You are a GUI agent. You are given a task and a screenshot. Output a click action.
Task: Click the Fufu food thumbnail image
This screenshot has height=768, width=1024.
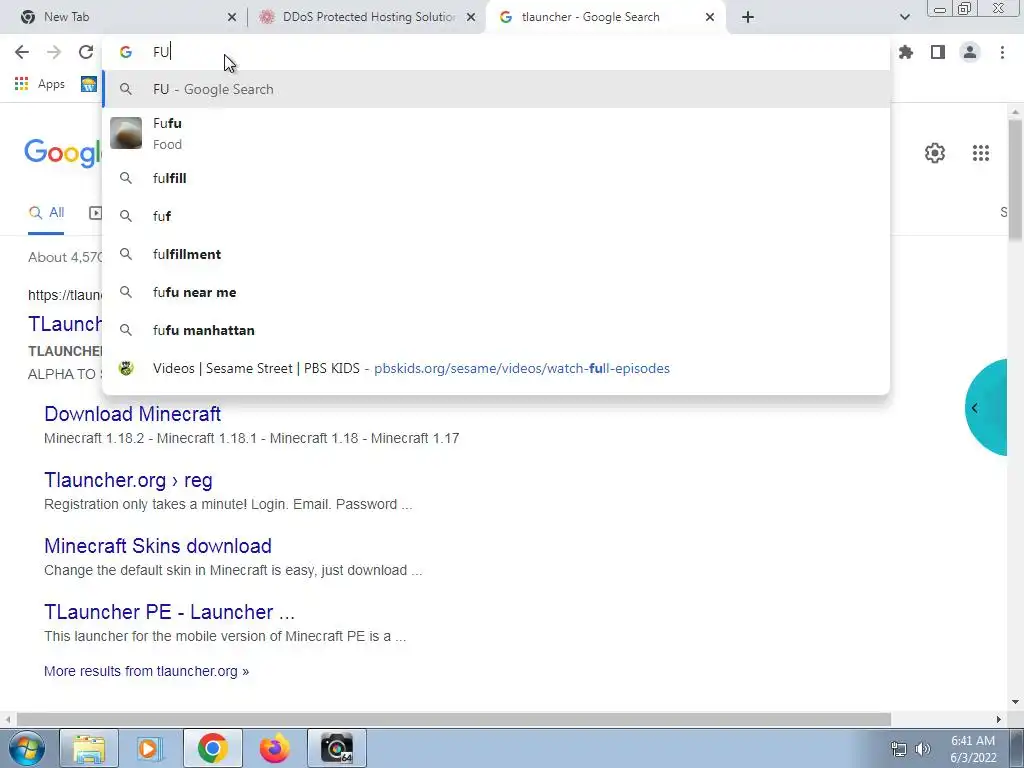click(x=126, y=133)
